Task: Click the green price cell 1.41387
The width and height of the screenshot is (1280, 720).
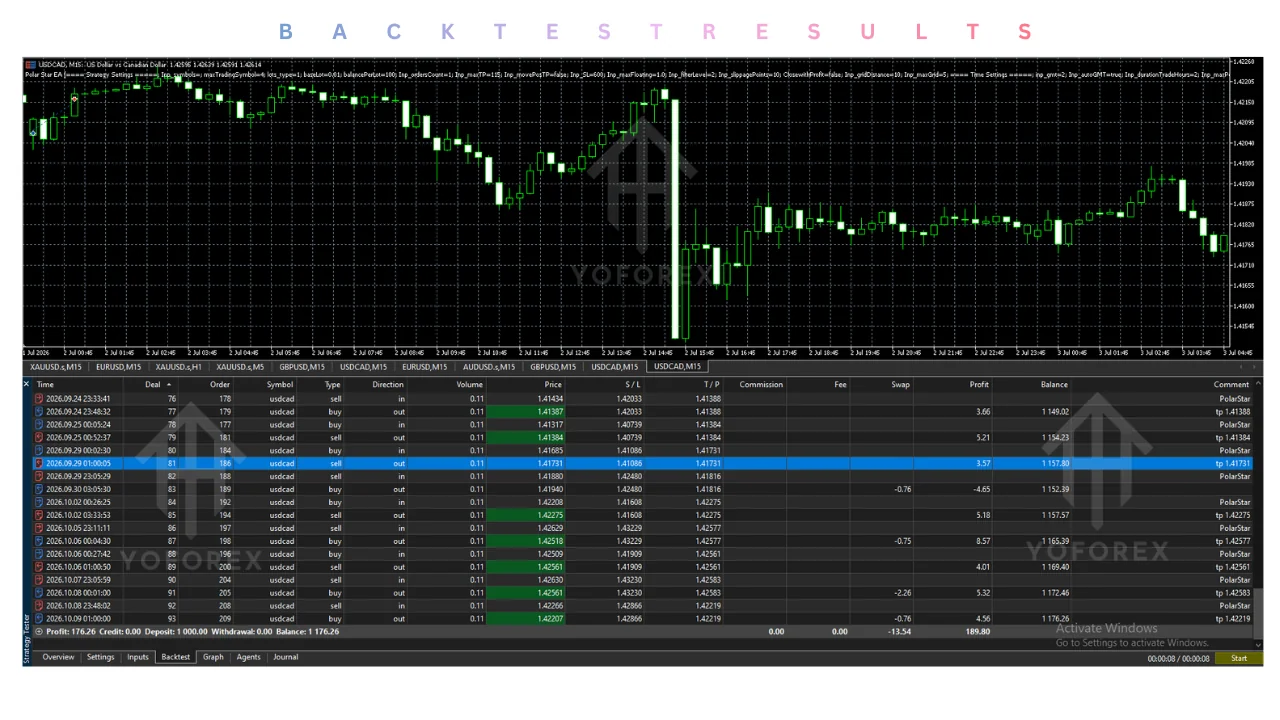Action: coord(526,412)
